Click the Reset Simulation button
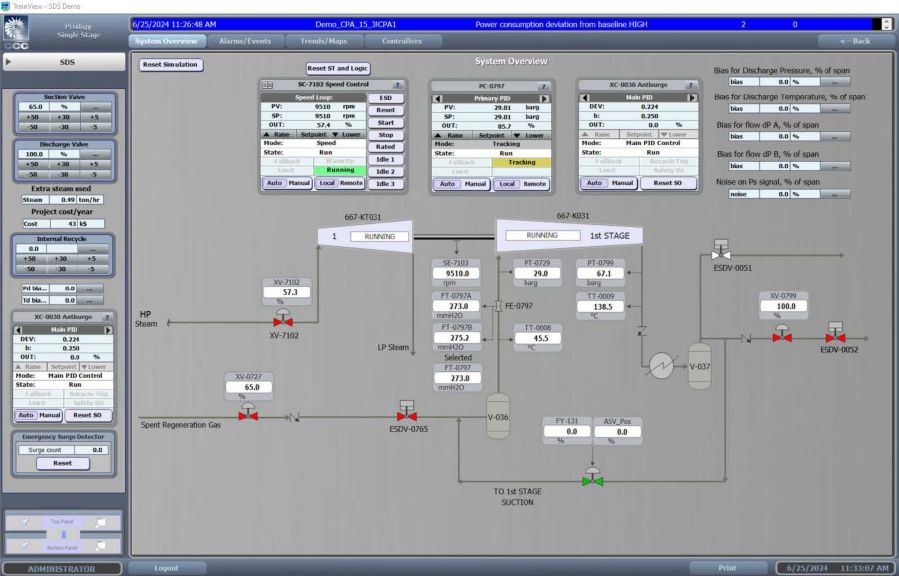This screenshot has width=899, height=576. click(x=170, y=65)
